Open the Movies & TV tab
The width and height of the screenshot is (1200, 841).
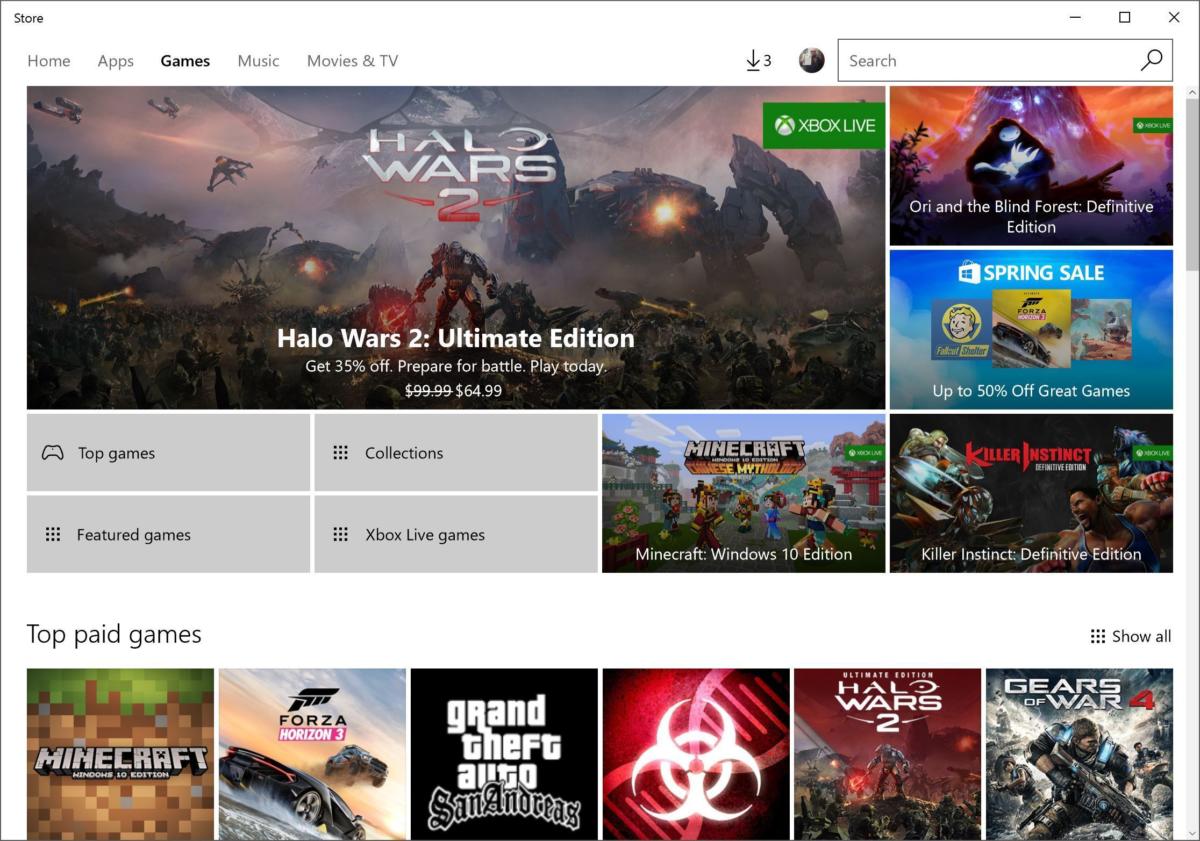click(352, 61)
